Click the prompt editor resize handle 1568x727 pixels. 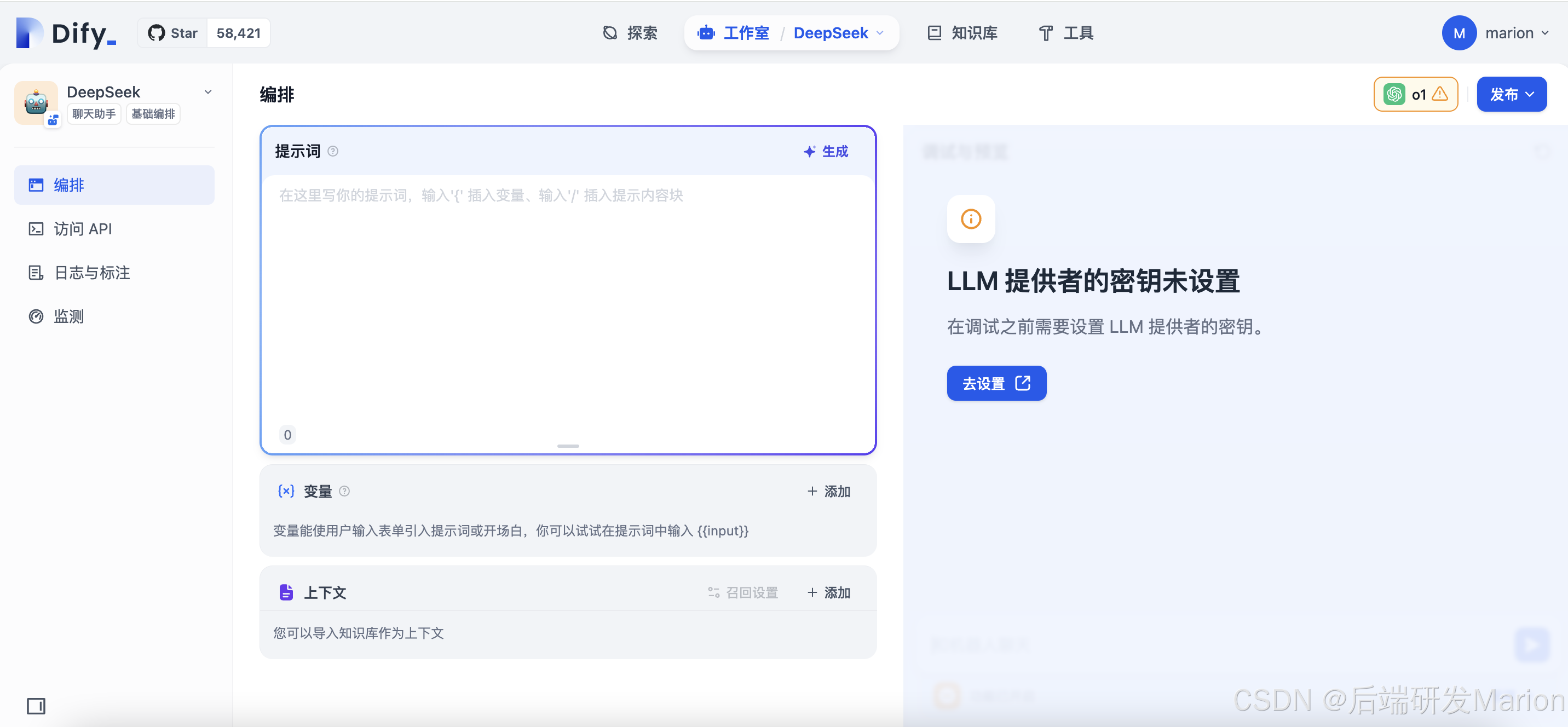567,446
